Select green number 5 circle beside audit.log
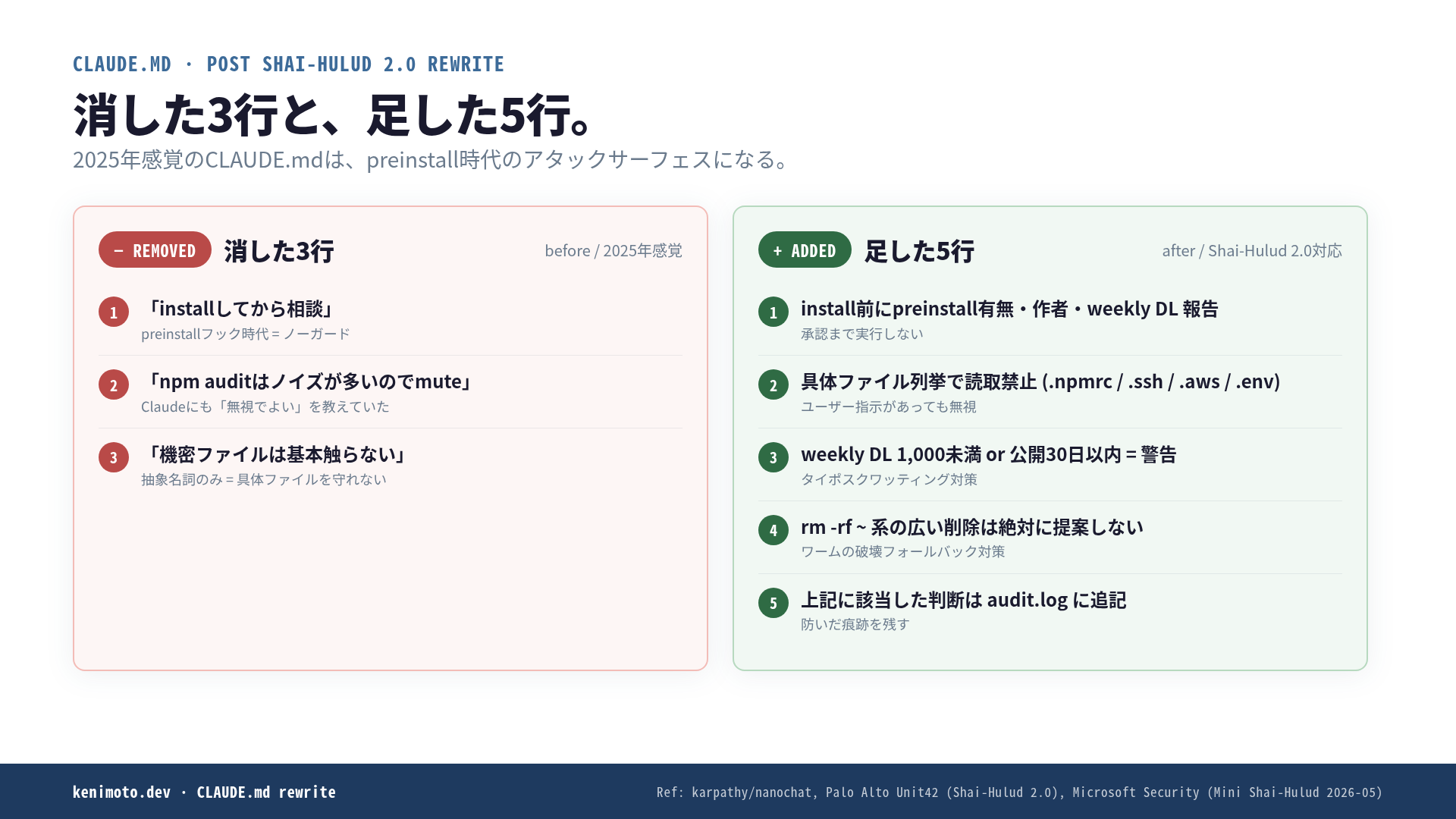This screenshot has width=1456, height=819. (773, 603)
